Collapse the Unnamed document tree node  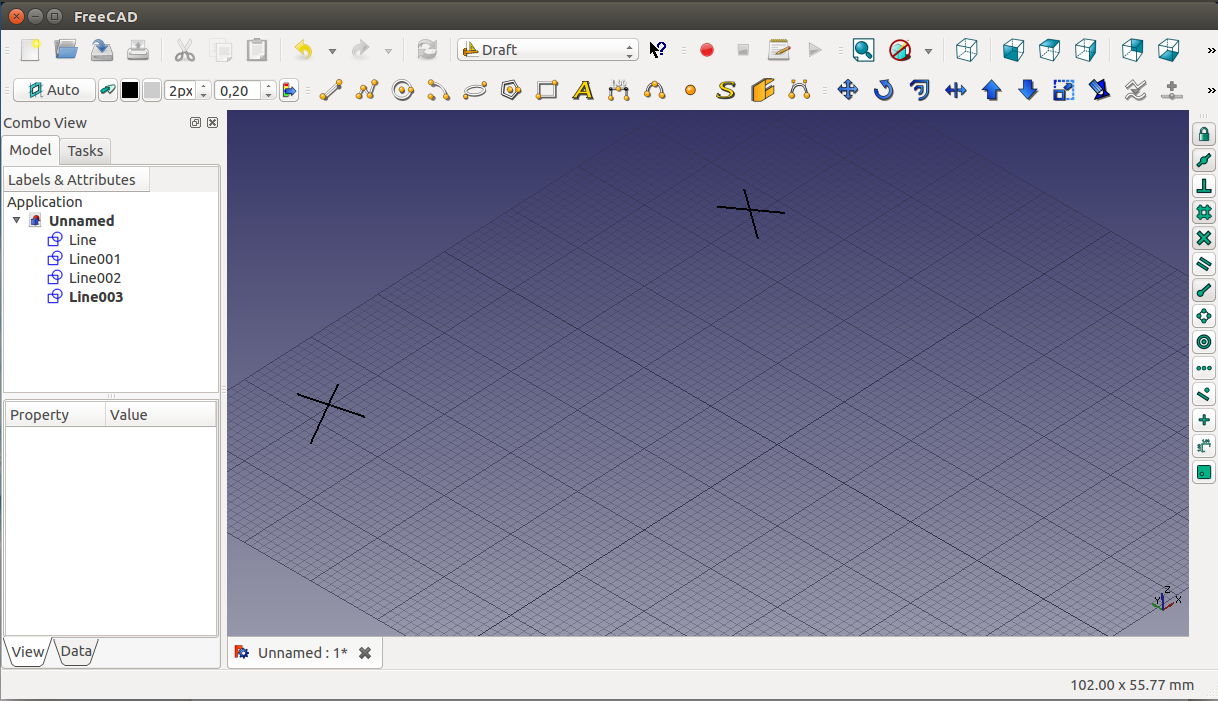16,221
